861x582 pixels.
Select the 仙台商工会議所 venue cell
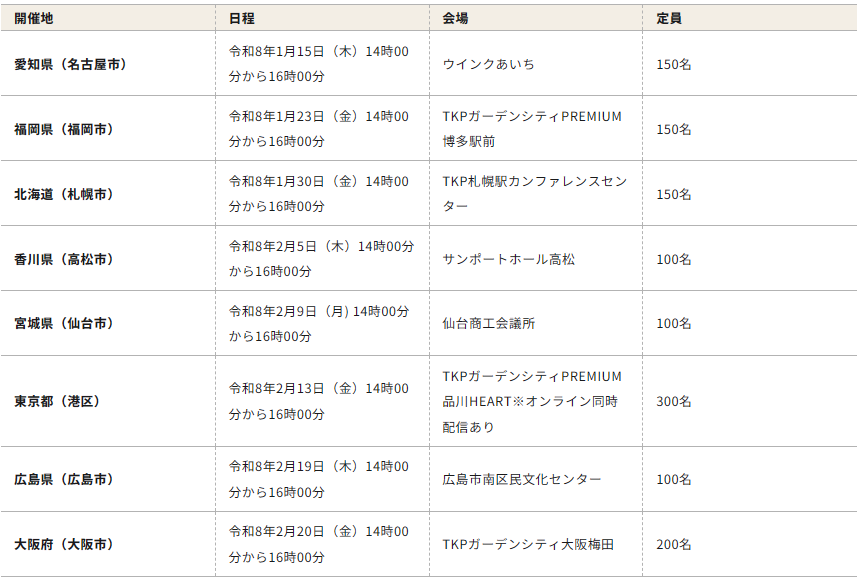click(488, 323)
